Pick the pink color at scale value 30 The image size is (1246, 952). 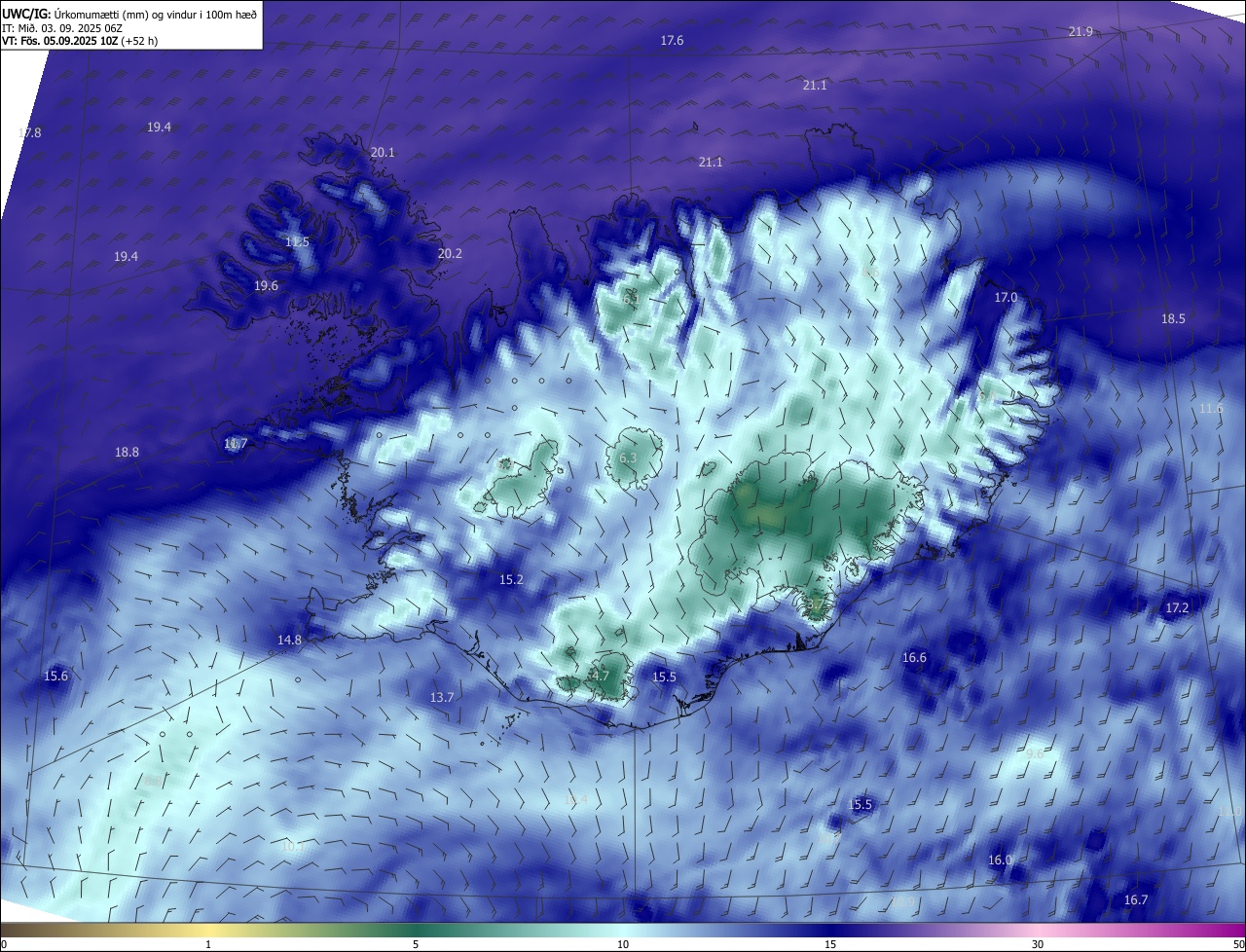(x=1038, y=930)
